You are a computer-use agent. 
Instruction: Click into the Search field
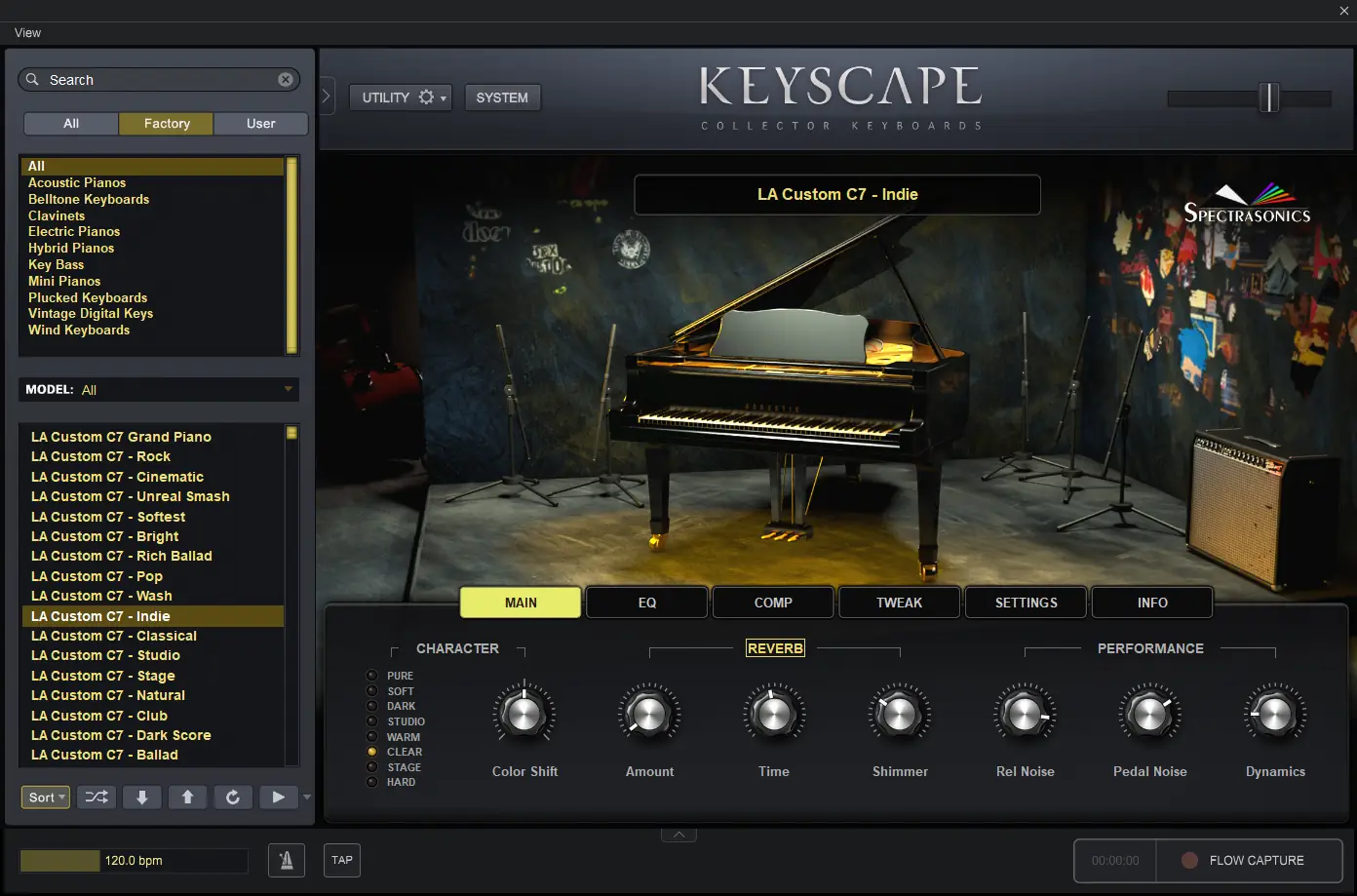(x=159, y=80)
